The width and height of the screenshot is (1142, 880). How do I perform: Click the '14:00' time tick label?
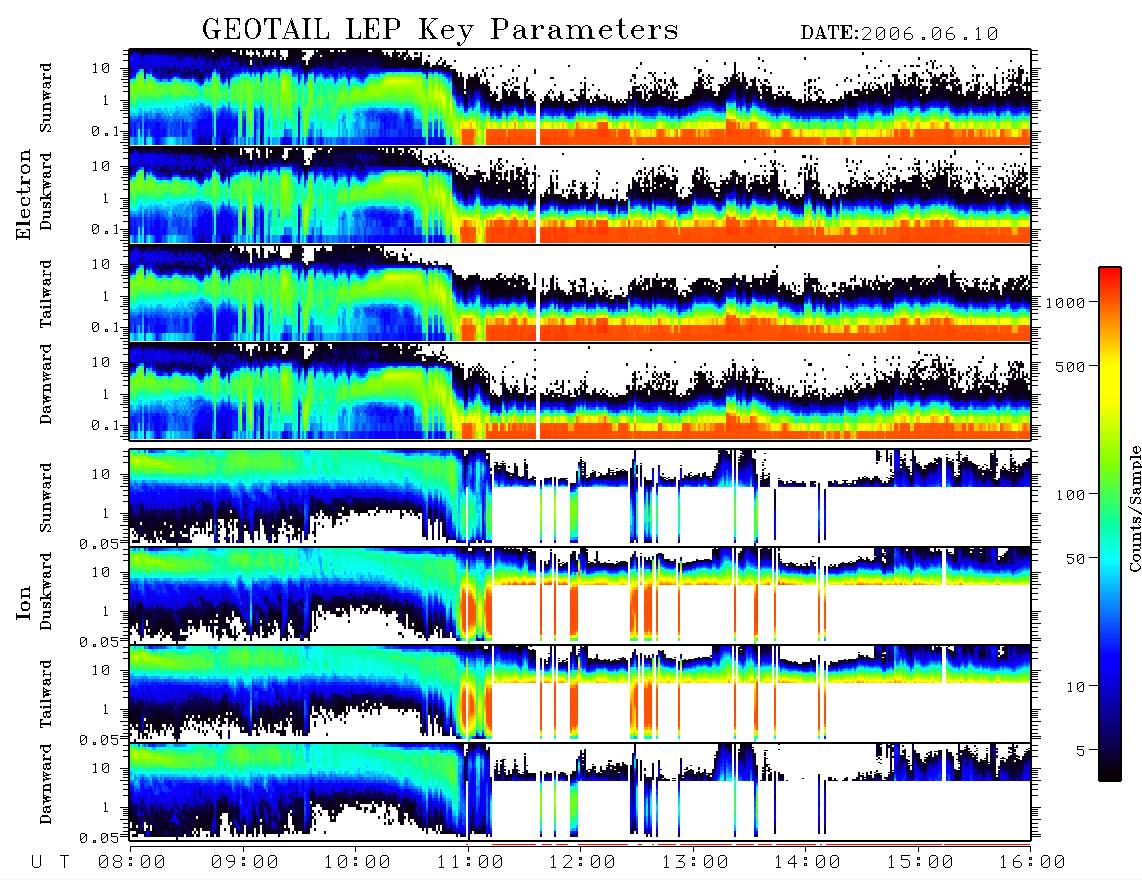pyautogui.click(x=807, y=863)
